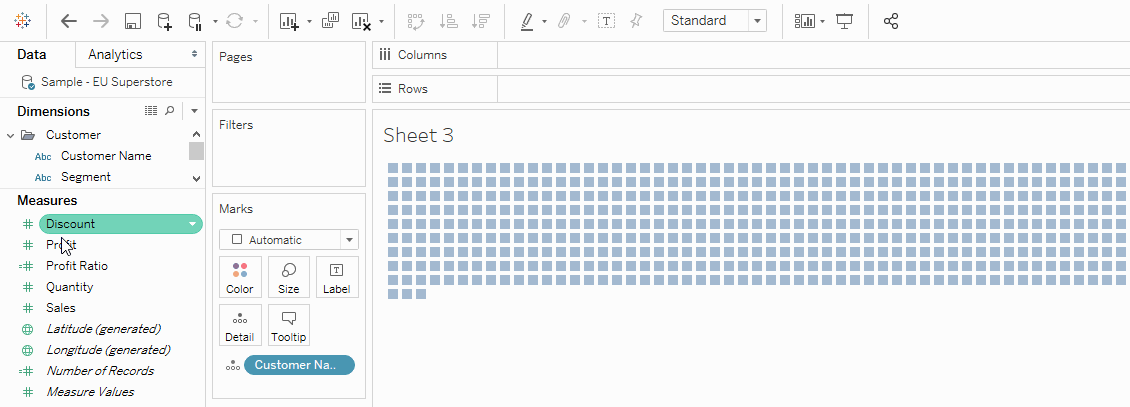Add a new data source
The width and height of the screenshot is (1130, 407).
pos(164,21)
